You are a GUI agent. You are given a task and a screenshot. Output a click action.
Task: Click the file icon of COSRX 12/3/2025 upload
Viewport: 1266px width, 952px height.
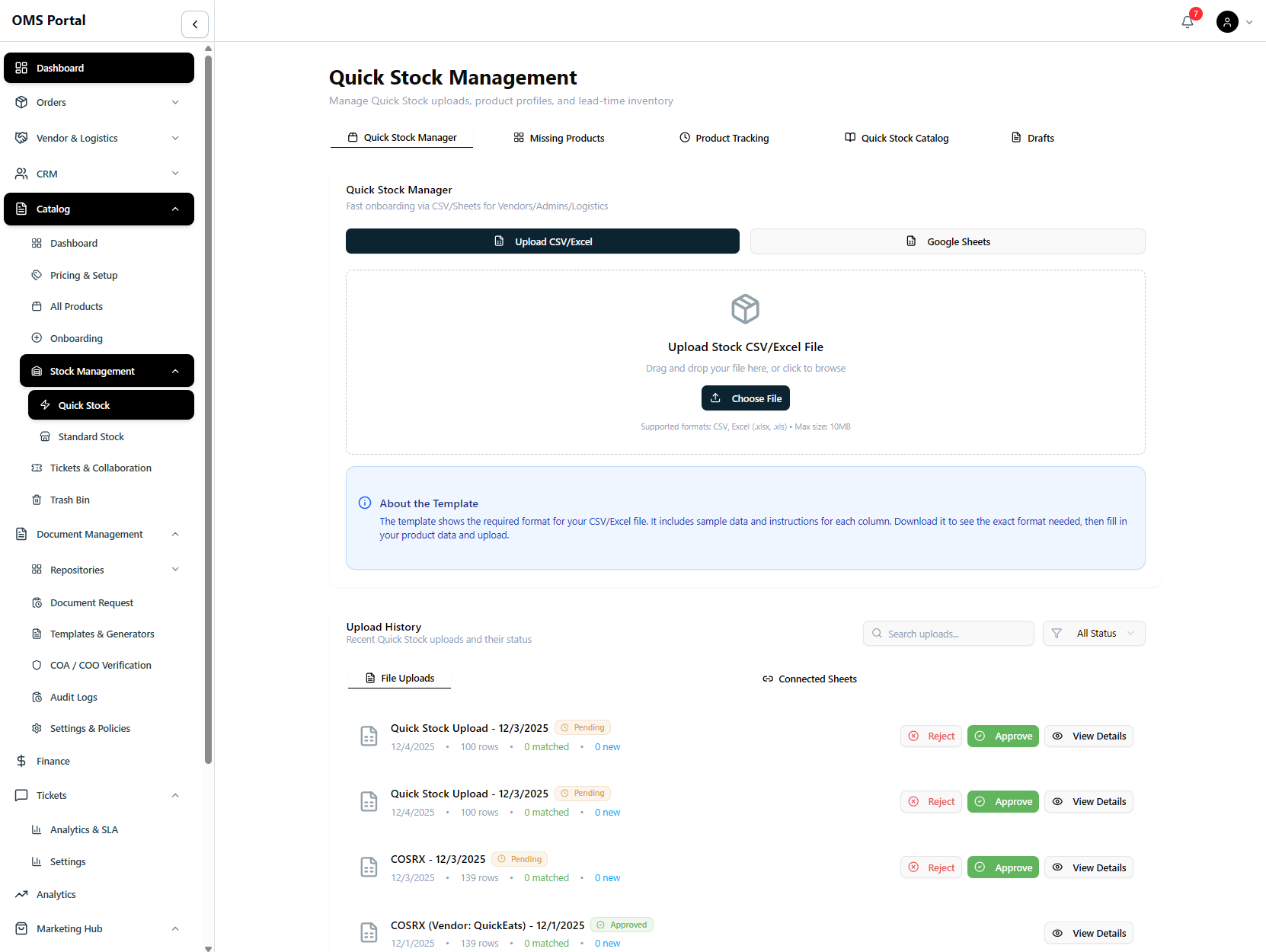(369, 867)
